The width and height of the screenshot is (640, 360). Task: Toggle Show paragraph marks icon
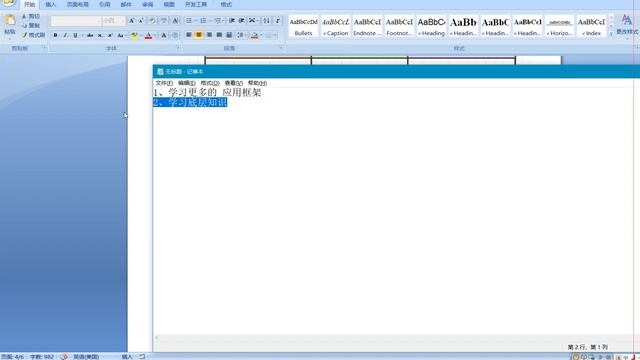pyautogui.click(x=278, y=21)
